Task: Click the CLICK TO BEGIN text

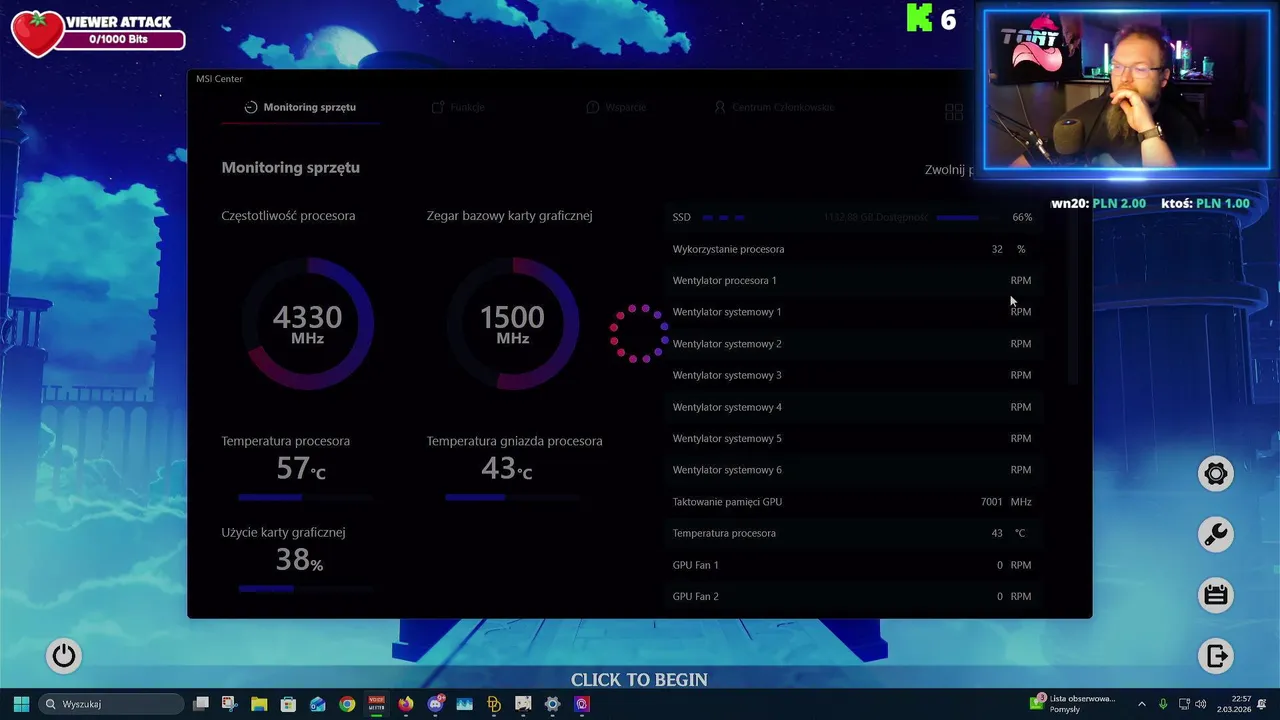Action: [639, 680]
